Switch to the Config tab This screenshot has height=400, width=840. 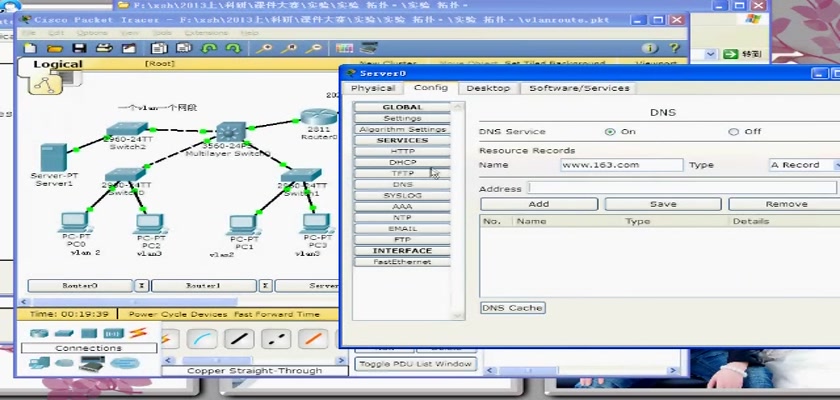pyautogui.click(x=431, y=88)
